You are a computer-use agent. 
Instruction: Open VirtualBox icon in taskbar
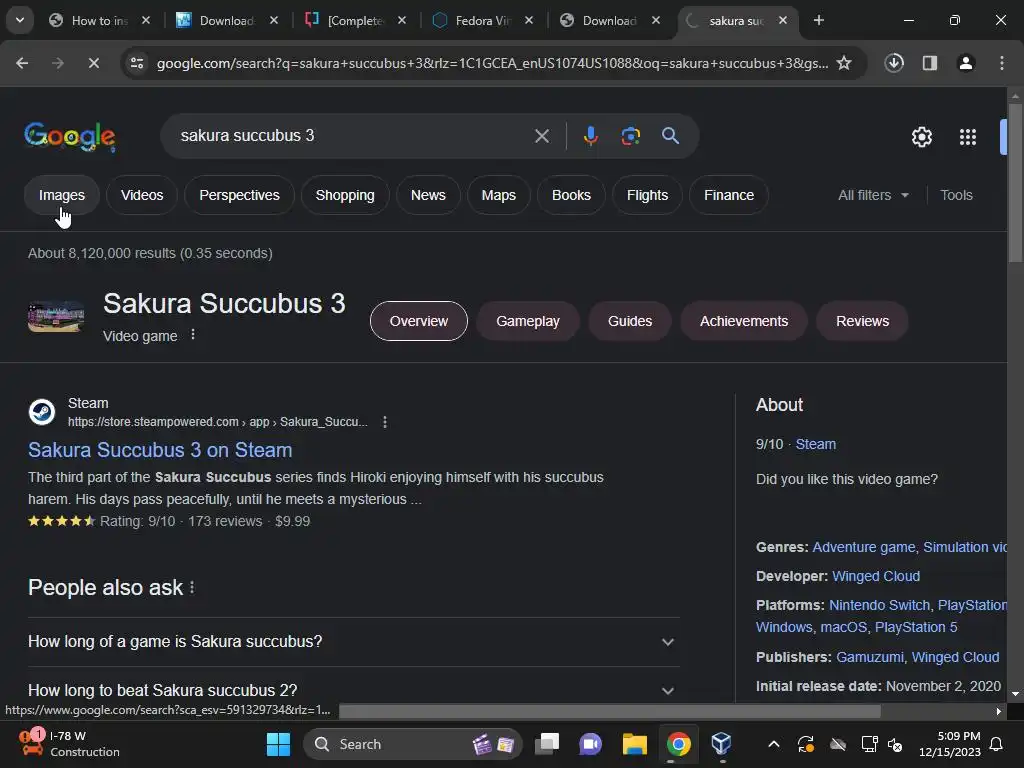(x=721, y=744)
